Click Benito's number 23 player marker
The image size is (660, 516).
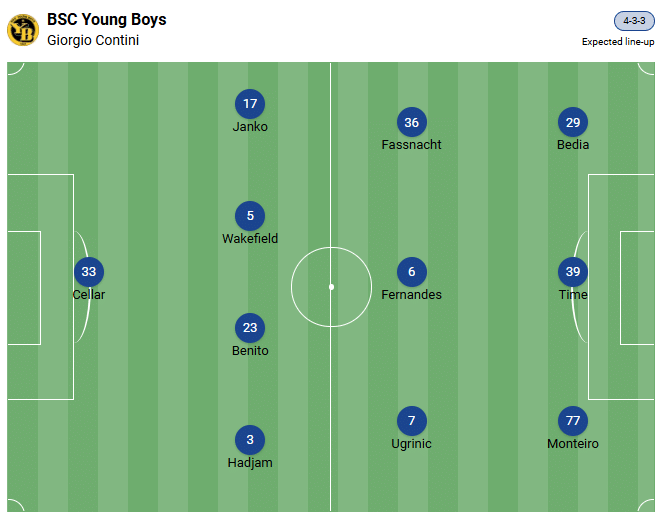(x=250, y=328)
